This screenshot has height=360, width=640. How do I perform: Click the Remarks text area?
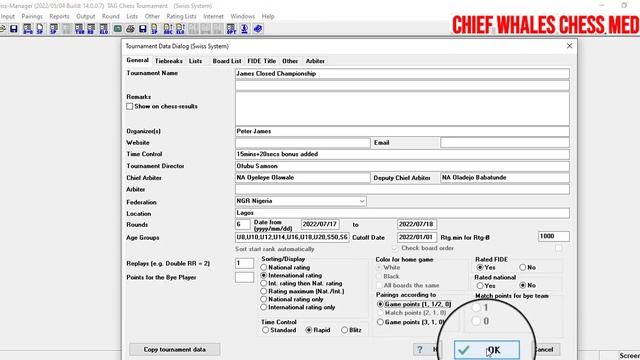[x=402, y=109]
